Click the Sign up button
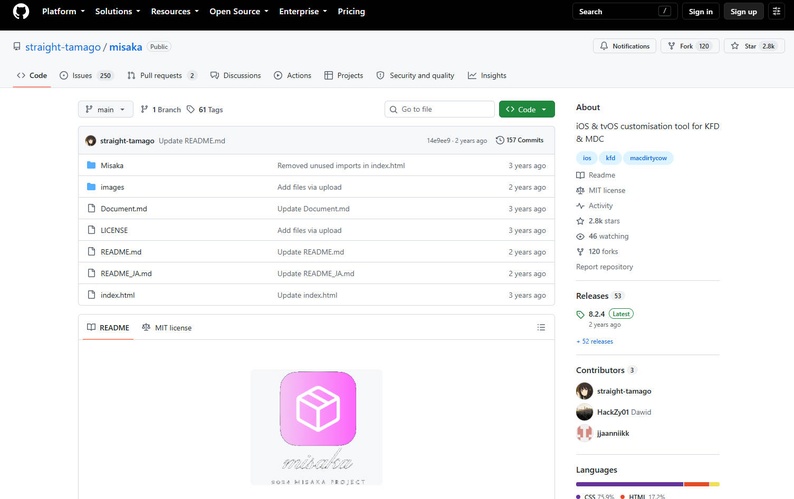Screen dimensions: 794x499 click(743, 11)
